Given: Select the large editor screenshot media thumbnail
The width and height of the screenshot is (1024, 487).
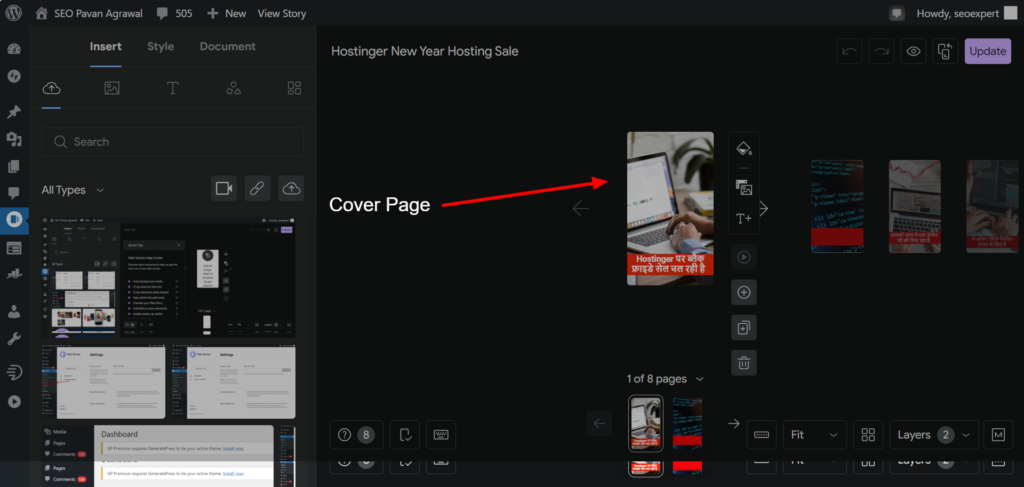Looking at the screenshot, I should (x=168, y=277).
